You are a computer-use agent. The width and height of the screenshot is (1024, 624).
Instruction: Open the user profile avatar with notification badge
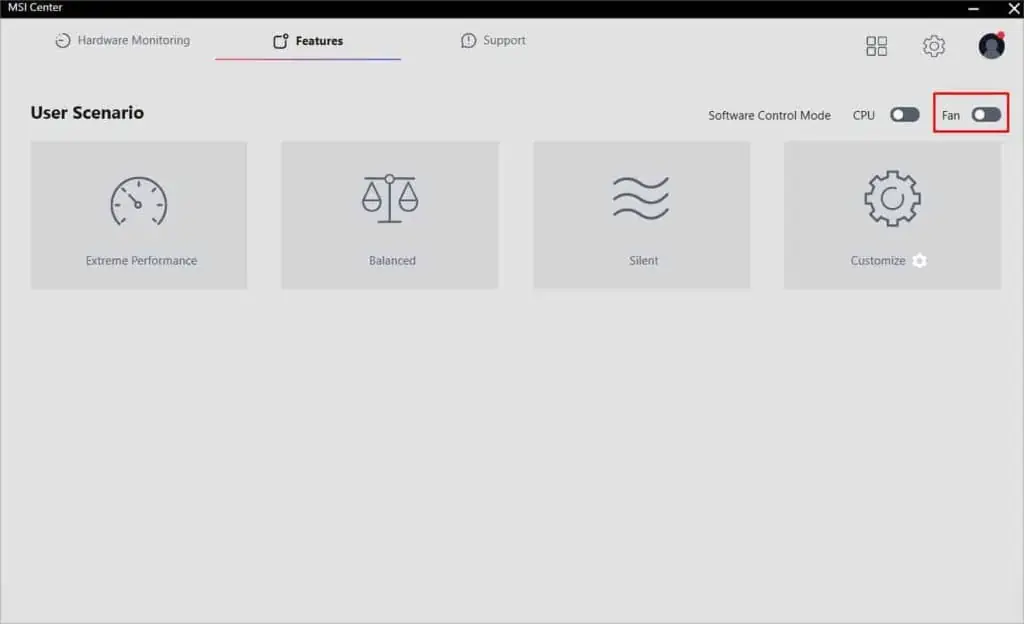tap(990, 45)
